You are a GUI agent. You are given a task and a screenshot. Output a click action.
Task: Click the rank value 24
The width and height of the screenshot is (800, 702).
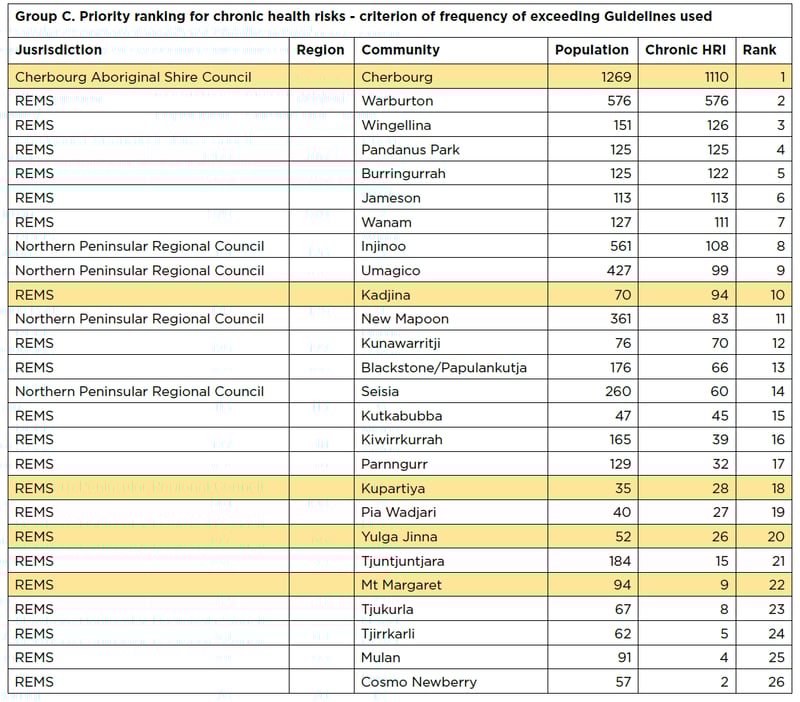click(x=777, y=634)
